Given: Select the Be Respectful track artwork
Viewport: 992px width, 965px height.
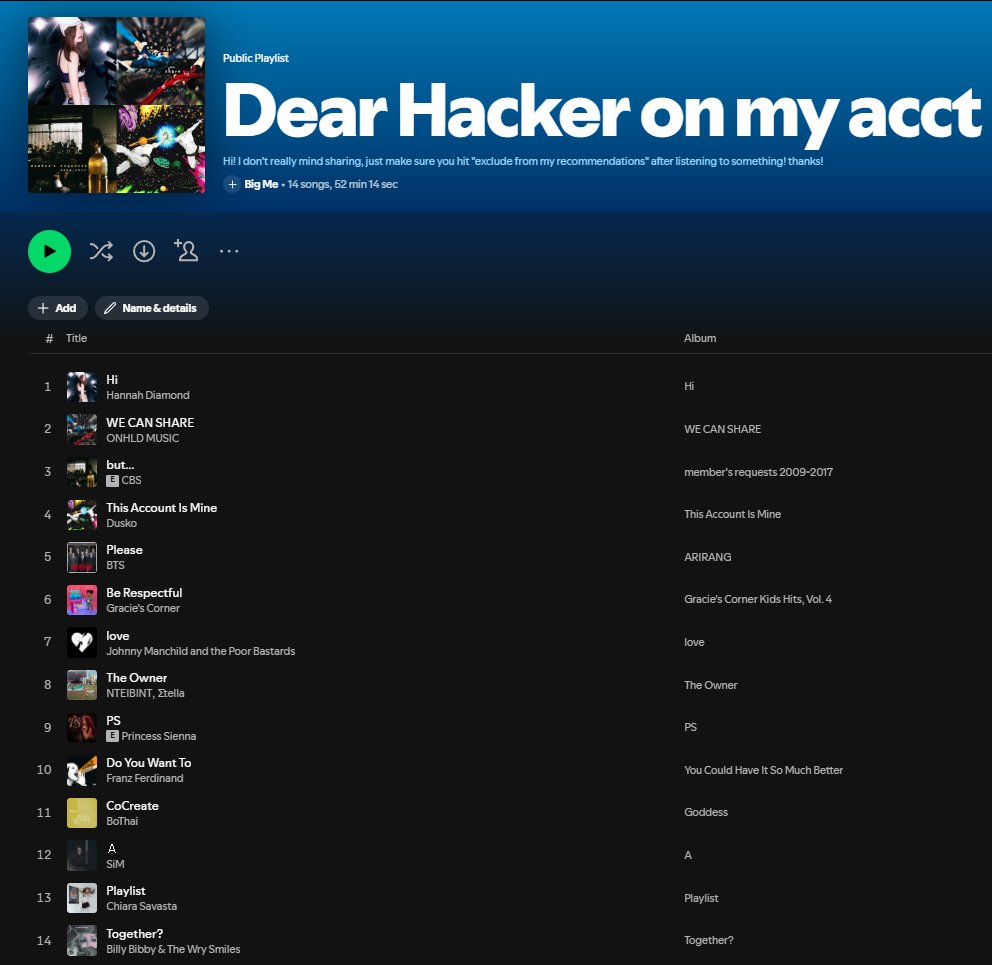Looking at the screenshot, I should 82,600.
